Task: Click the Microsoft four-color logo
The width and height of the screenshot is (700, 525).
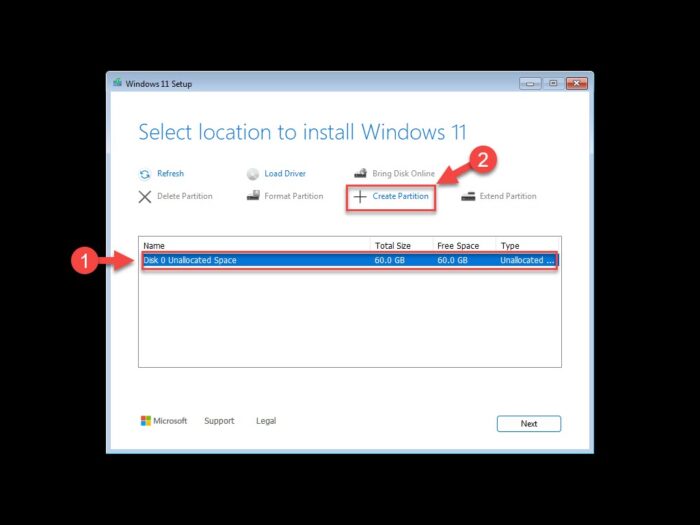Action: tap(146, 421)
